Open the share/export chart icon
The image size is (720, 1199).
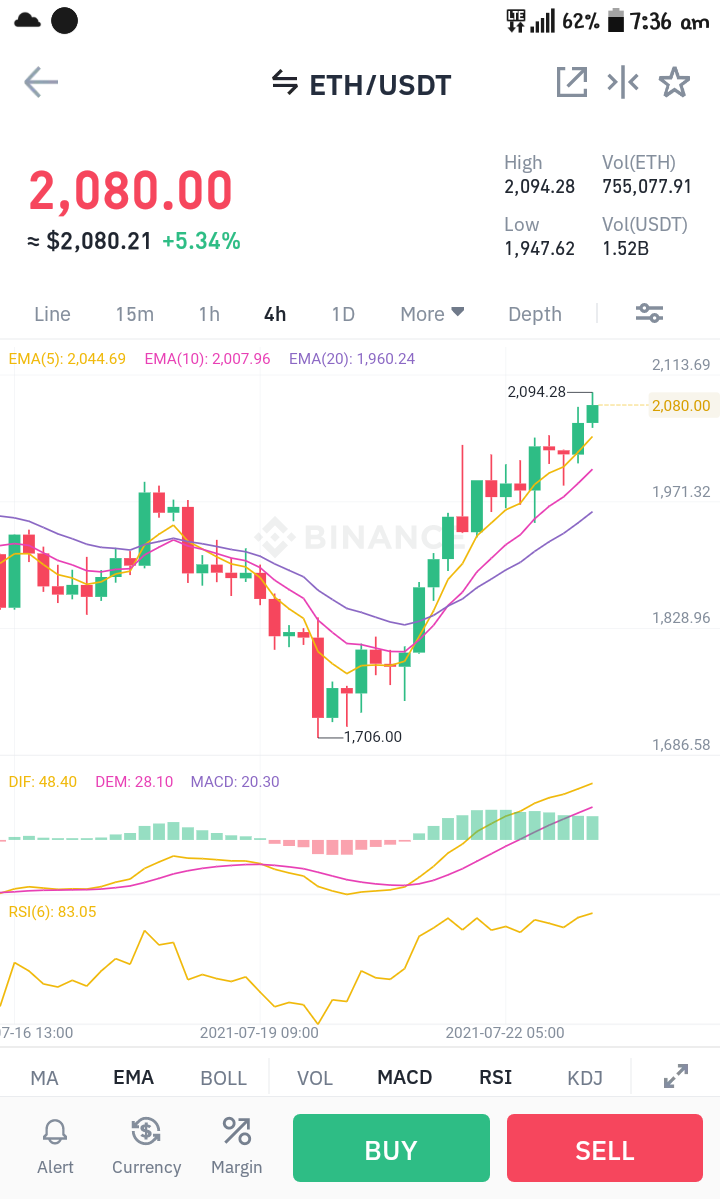(572, 83)
